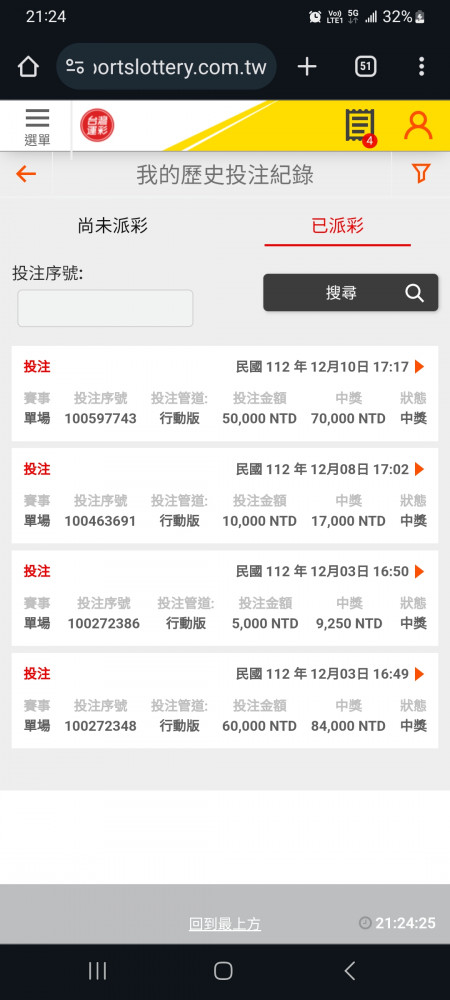Image resolution: width=450 pixels, height=1000 pixels.
Task: Tap the Android home navigation button
Action: click(223, 971)
